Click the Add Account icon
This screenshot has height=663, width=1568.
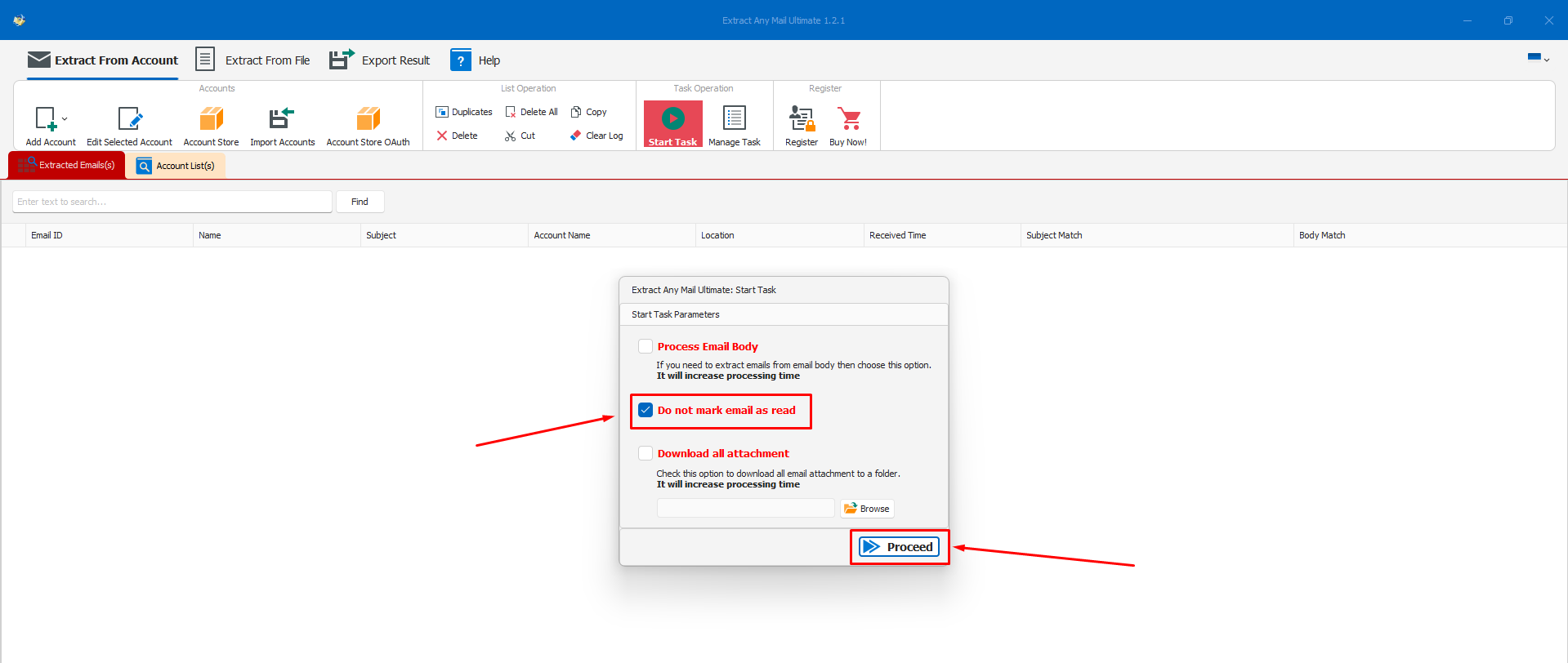tap(46, 119)
